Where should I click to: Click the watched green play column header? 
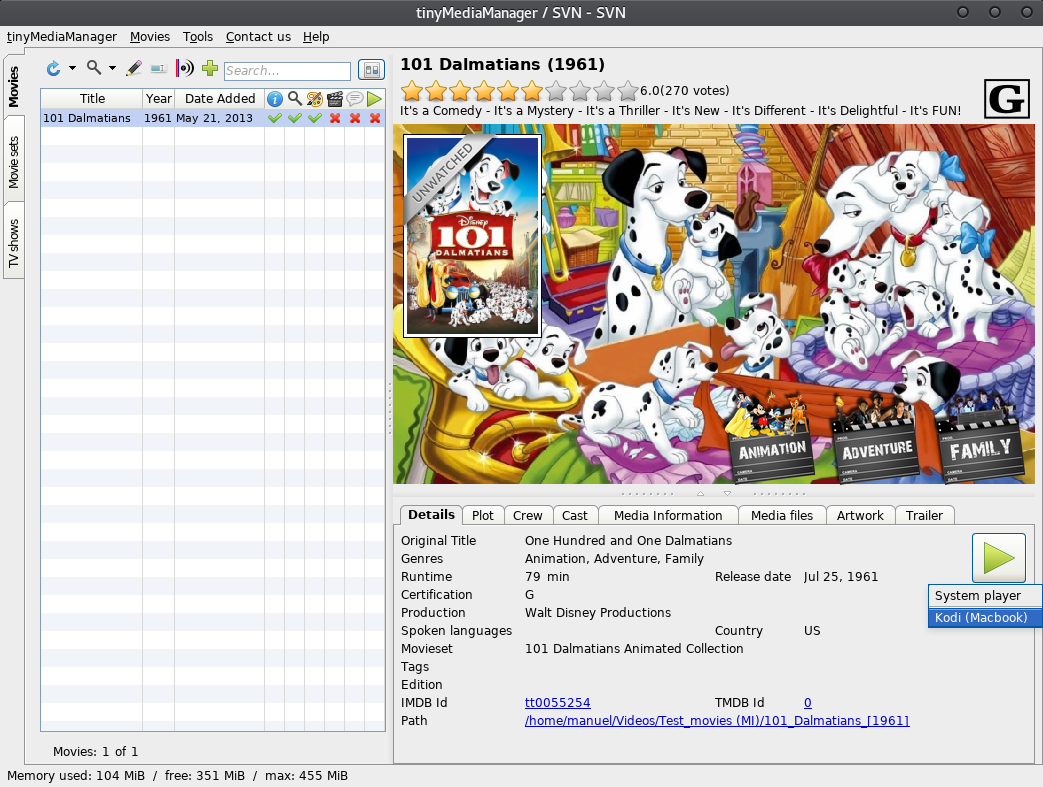click(x=374, y=99)
